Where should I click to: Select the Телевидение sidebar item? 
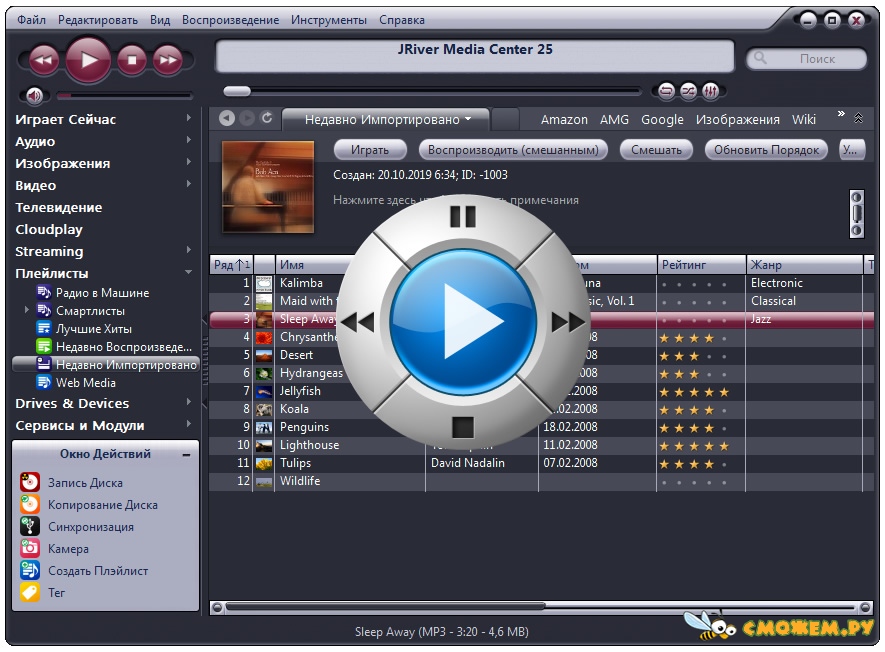pyautogui.click(x=59, y=208)
